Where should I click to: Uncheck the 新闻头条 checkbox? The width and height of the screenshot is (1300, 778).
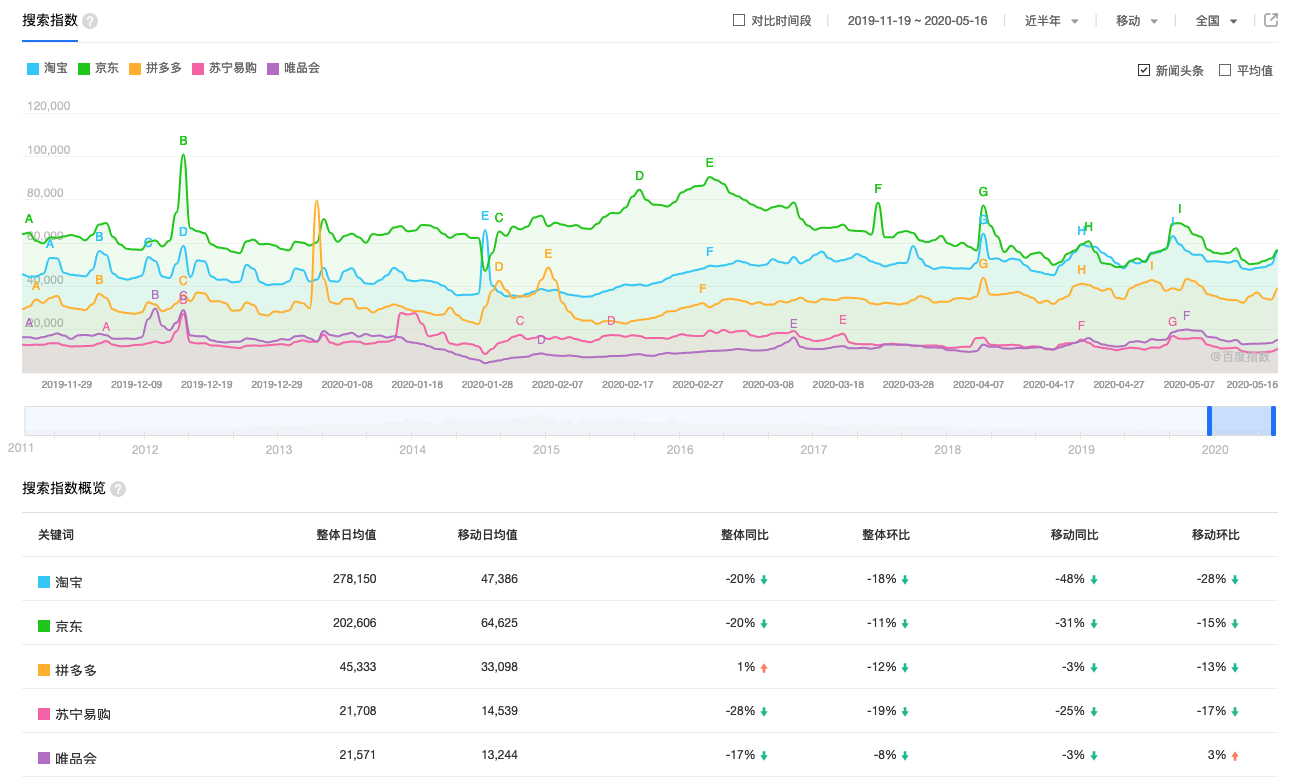[1144, 70]
